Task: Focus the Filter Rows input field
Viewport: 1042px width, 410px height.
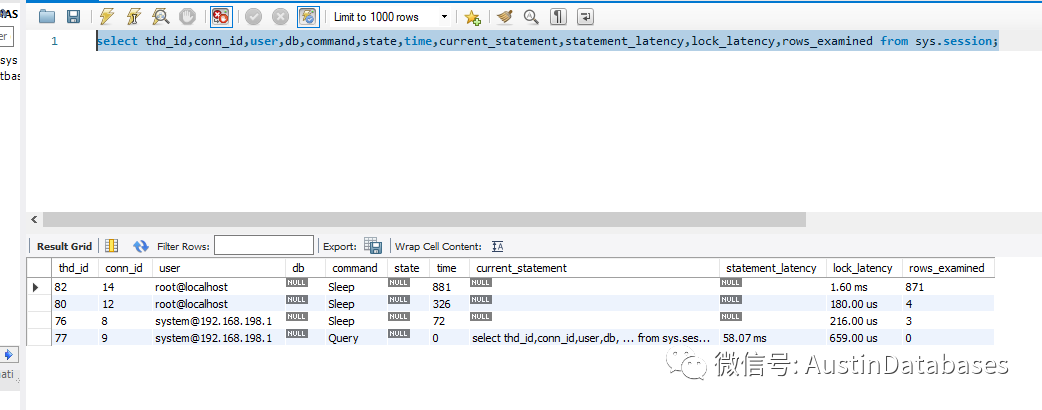Action: (263, 246)
